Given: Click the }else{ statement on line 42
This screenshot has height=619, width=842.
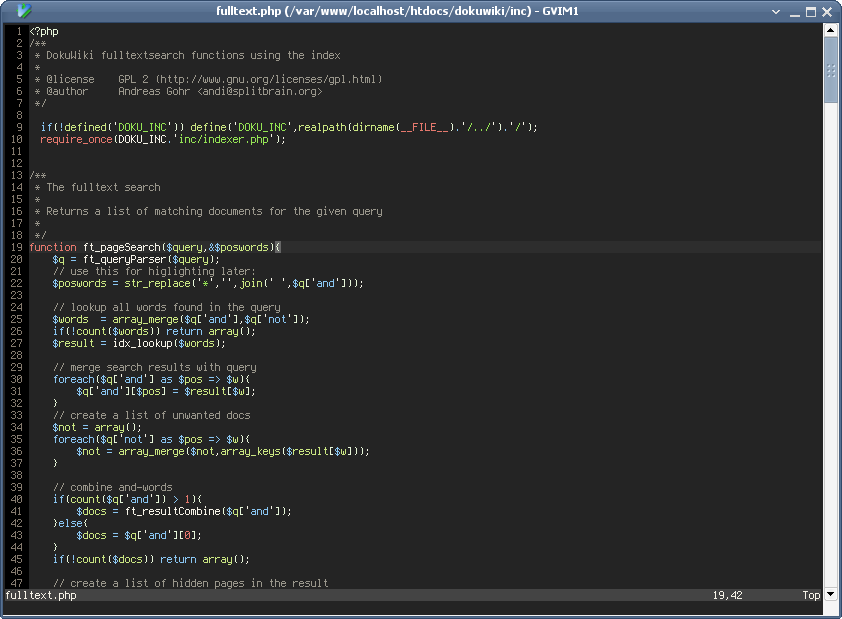Looking at the screenshot, I should click(x=71, y=523).
